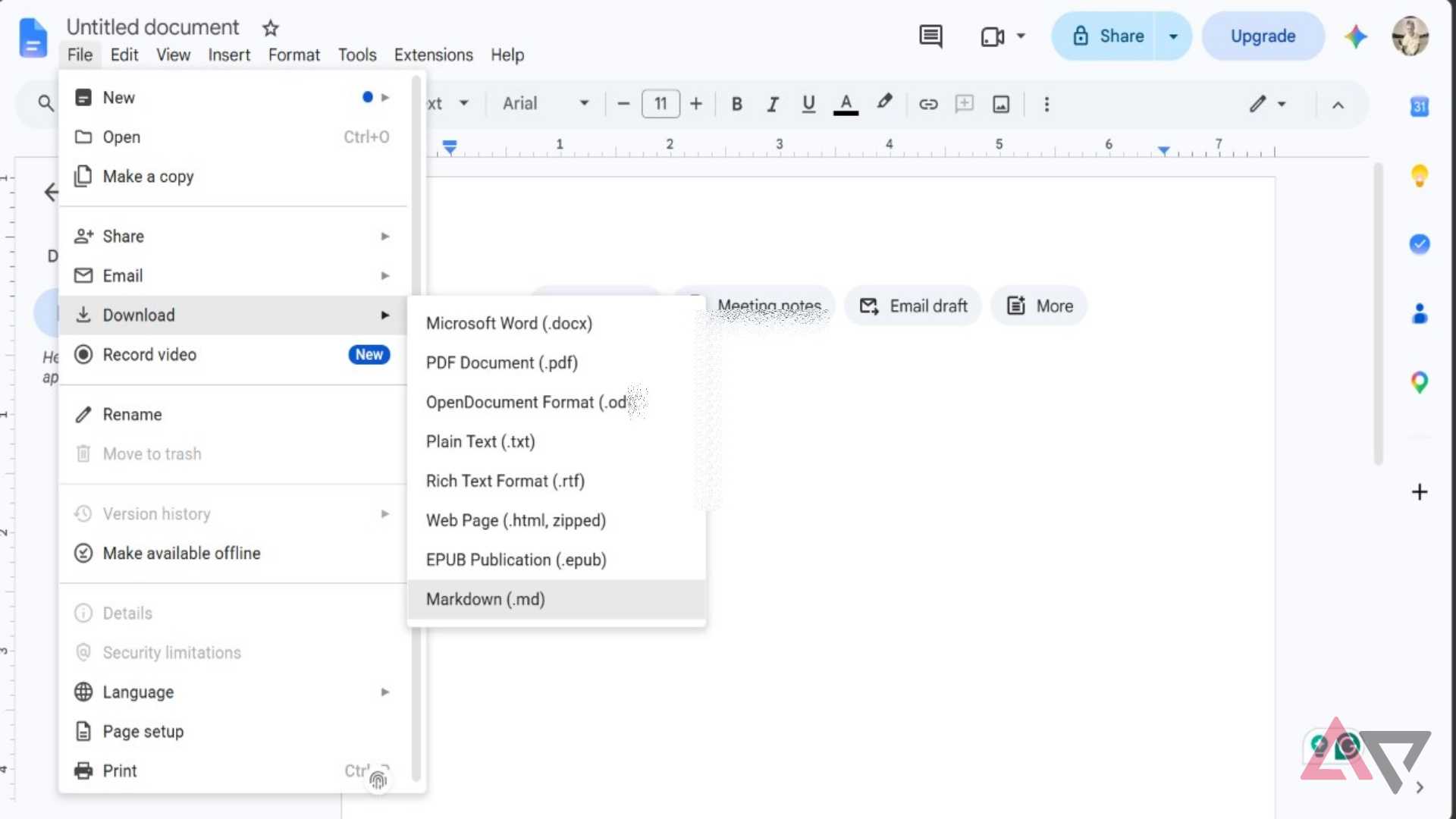
Task: Expand the video call options arrow
Action: pos(1021,36)
